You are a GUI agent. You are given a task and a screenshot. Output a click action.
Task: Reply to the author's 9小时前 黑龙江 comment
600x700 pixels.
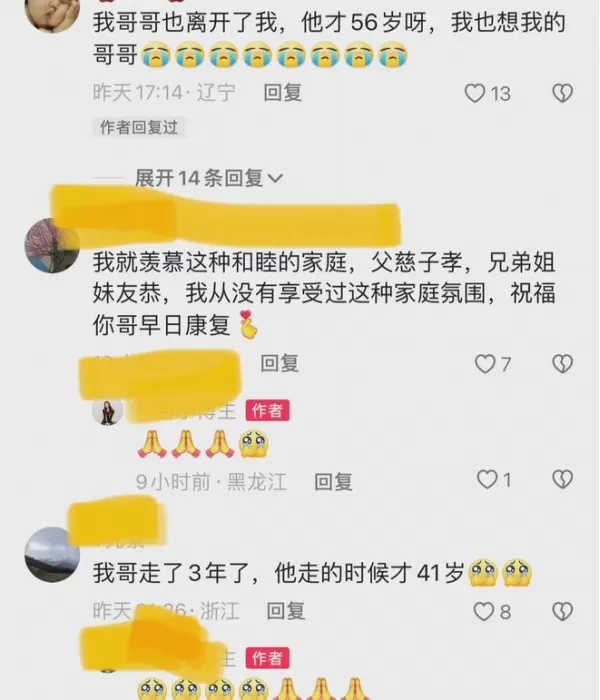[x=333, y=482]
